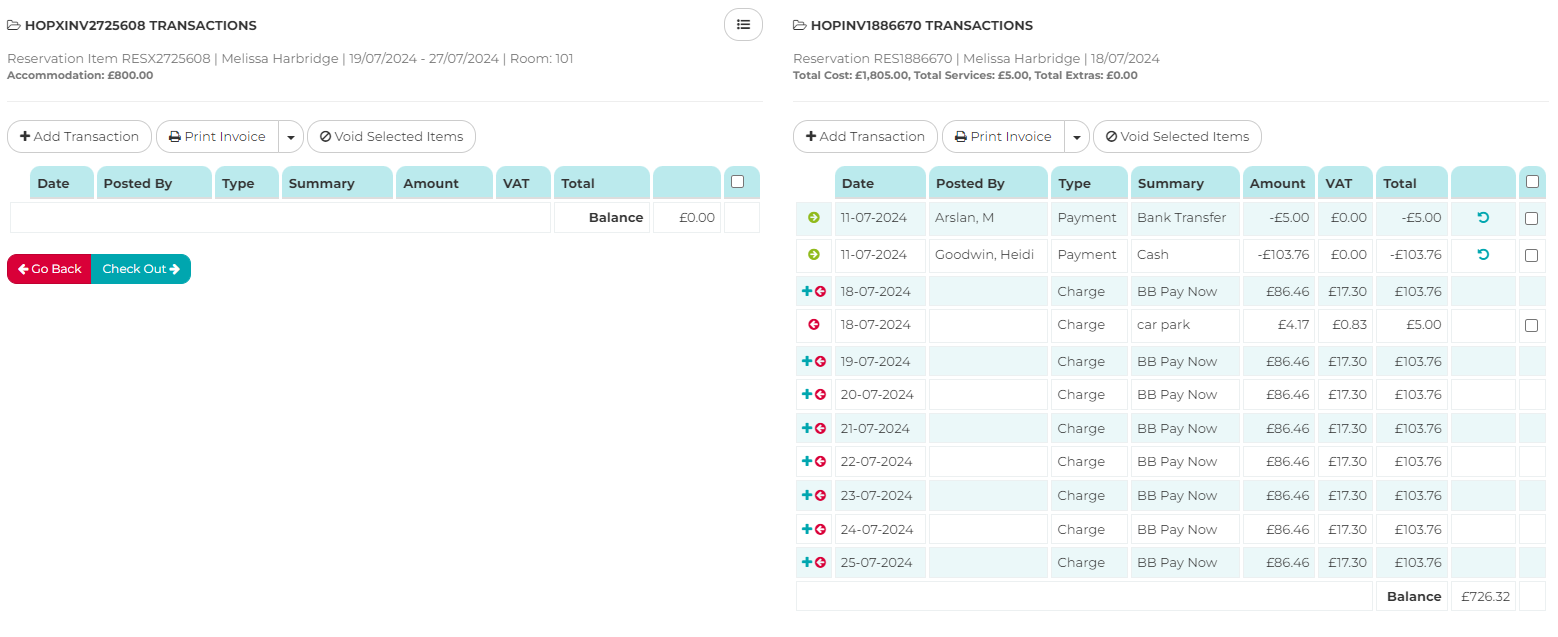Select the Cash payment checkbox

coord(1531,255)
